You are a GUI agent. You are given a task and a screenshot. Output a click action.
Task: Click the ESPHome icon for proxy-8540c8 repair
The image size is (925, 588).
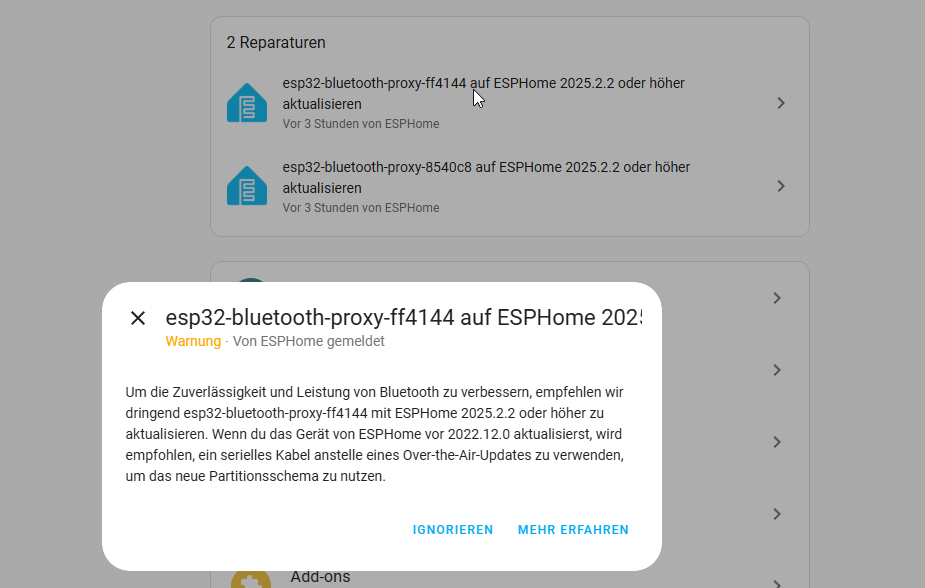[246, 186]
